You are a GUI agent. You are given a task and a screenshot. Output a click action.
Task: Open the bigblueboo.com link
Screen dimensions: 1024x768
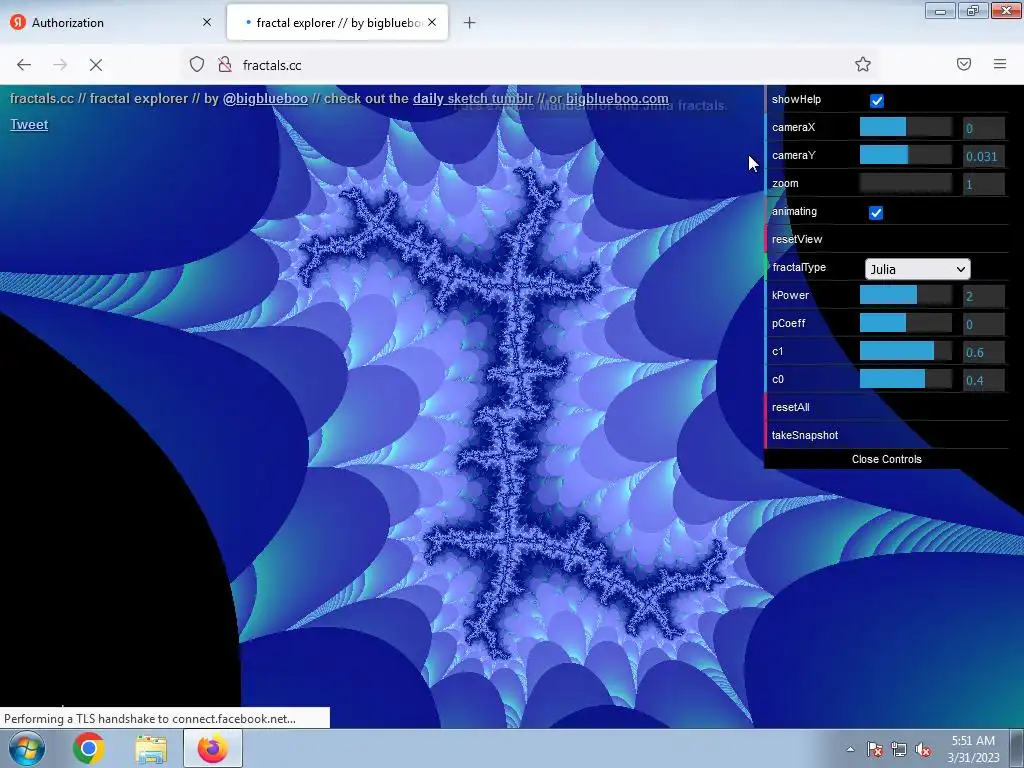click(617, 99)
